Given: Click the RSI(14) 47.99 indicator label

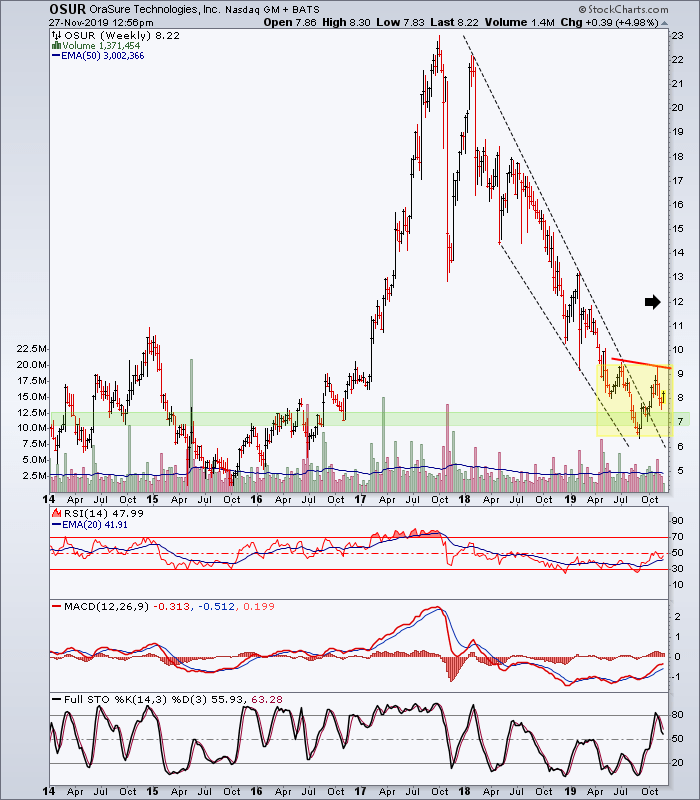Looking at the screenshot, I should click(104, 513).
